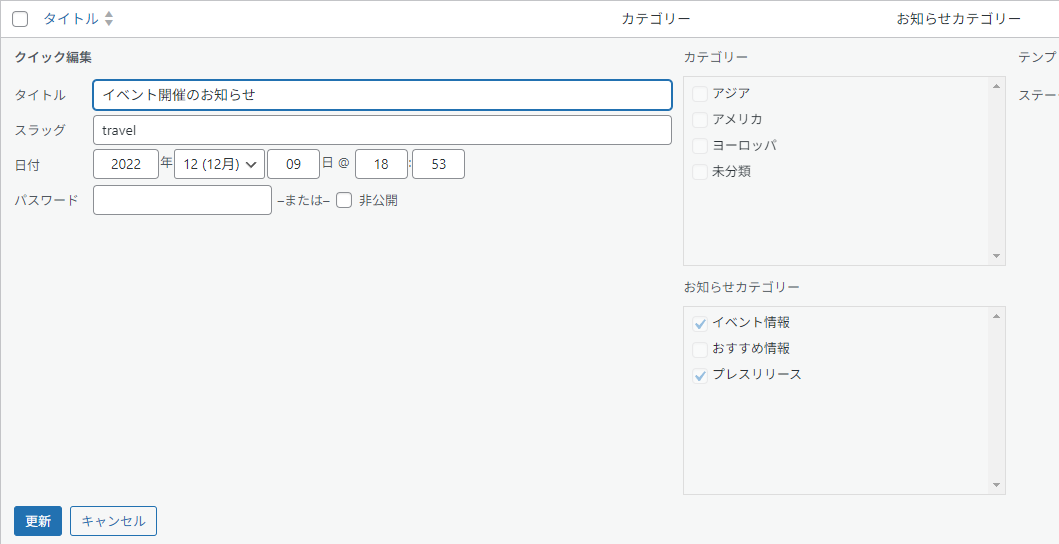Check the アジア category
The height and width of the screenshot is (544, 1059).
(700, 93)
